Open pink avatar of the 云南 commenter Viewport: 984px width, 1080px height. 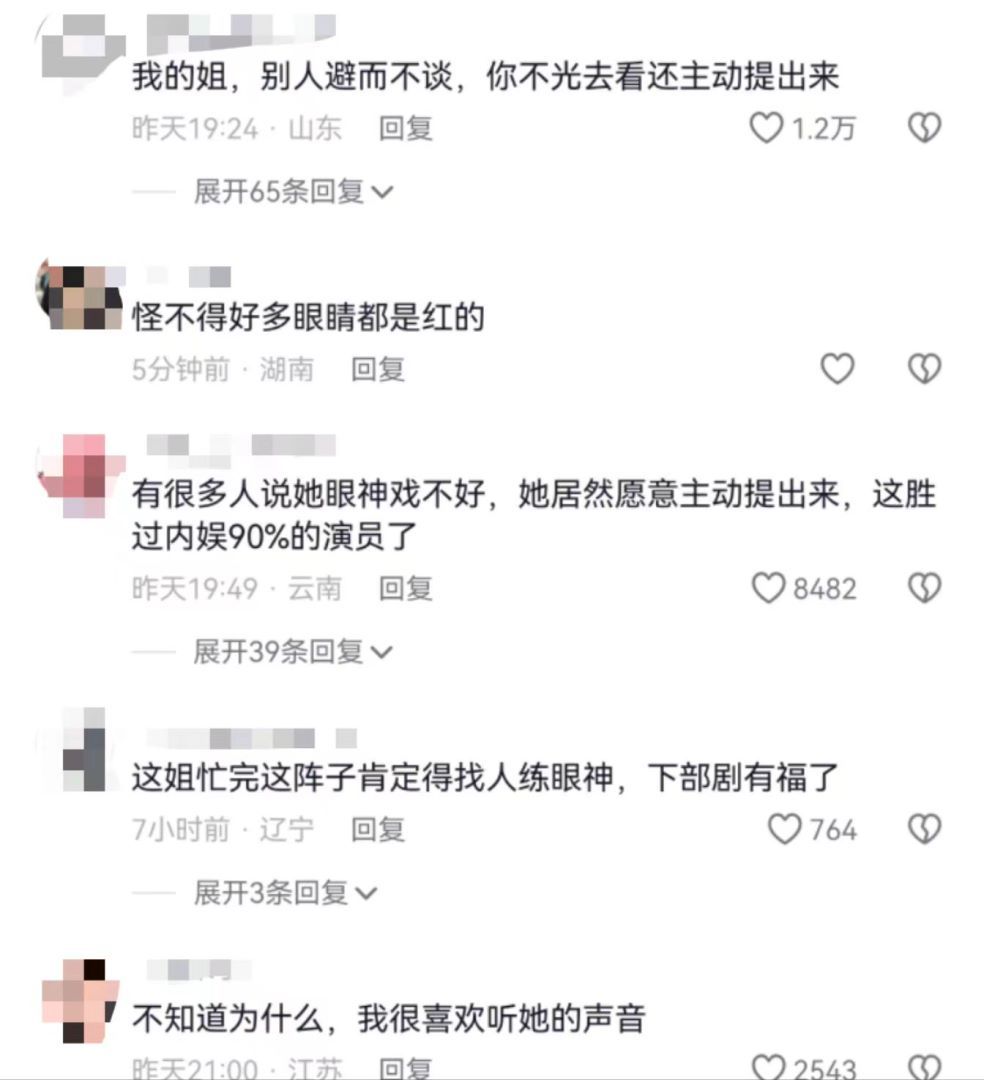[81, 475]
